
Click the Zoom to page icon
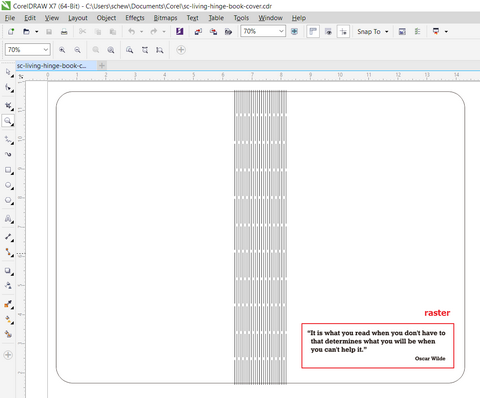click(x=130, y=50)
